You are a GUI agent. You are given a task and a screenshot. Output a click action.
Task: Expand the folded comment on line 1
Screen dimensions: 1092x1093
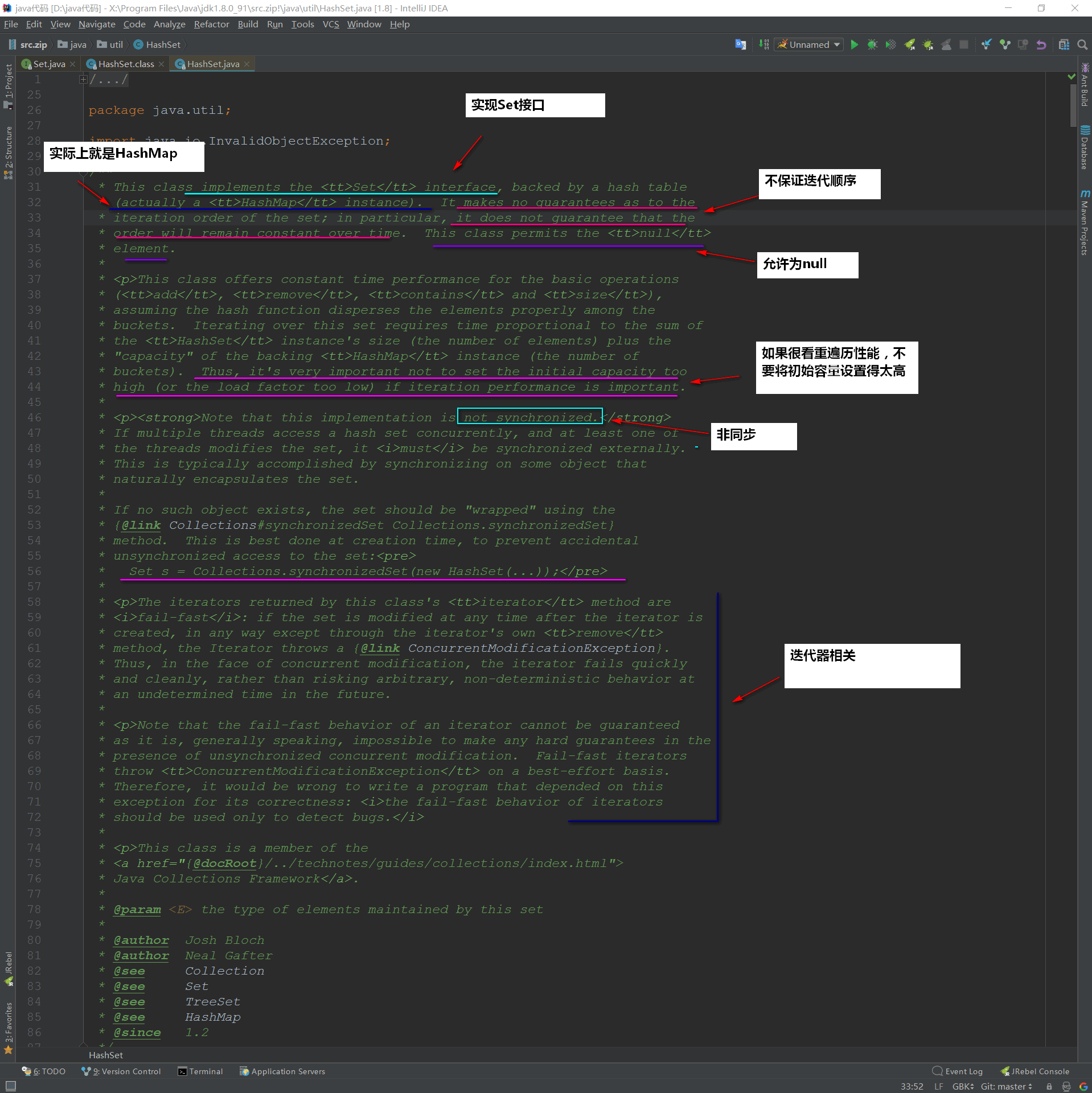(83, 79)
